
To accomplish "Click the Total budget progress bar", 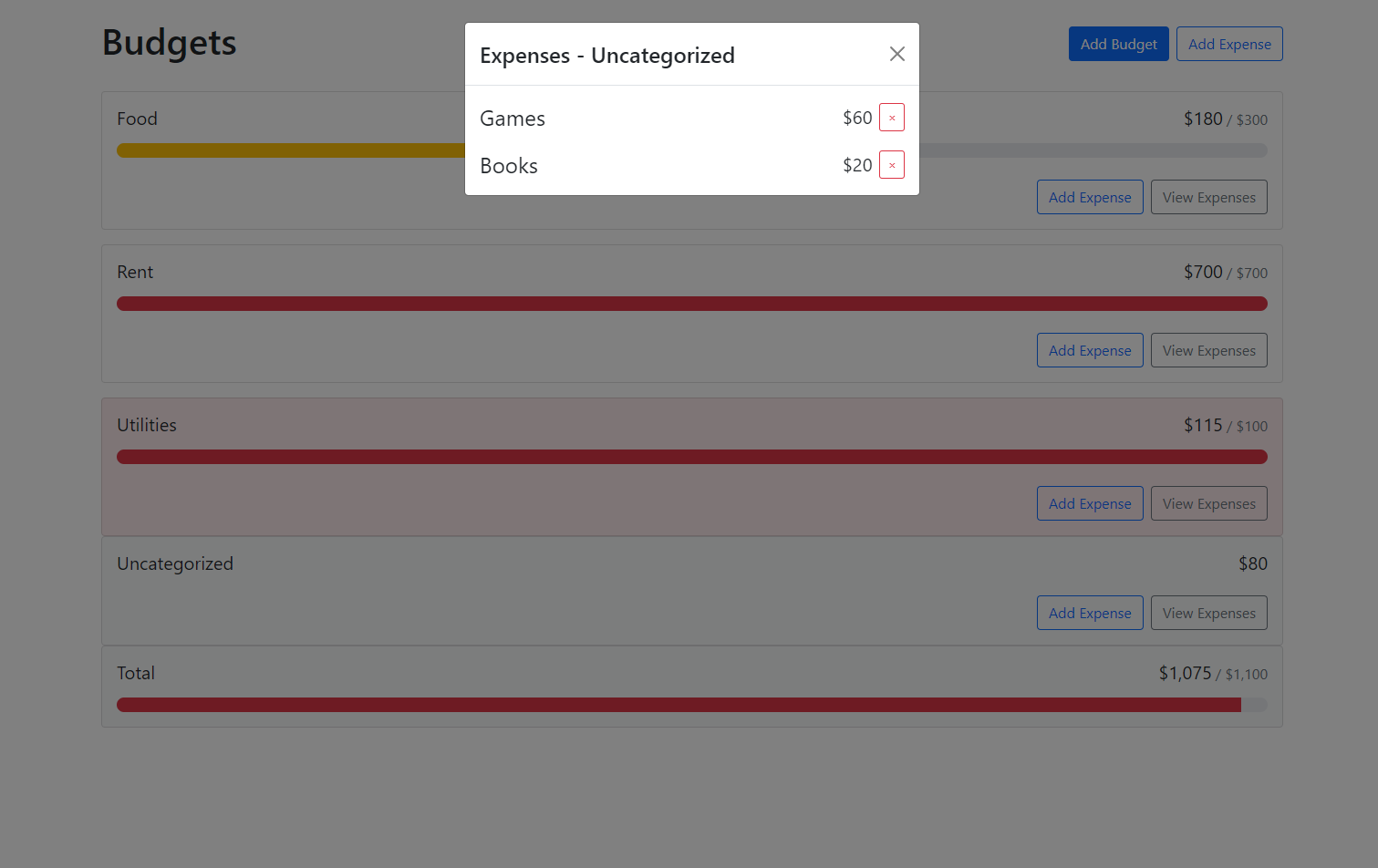I will 692,705.
